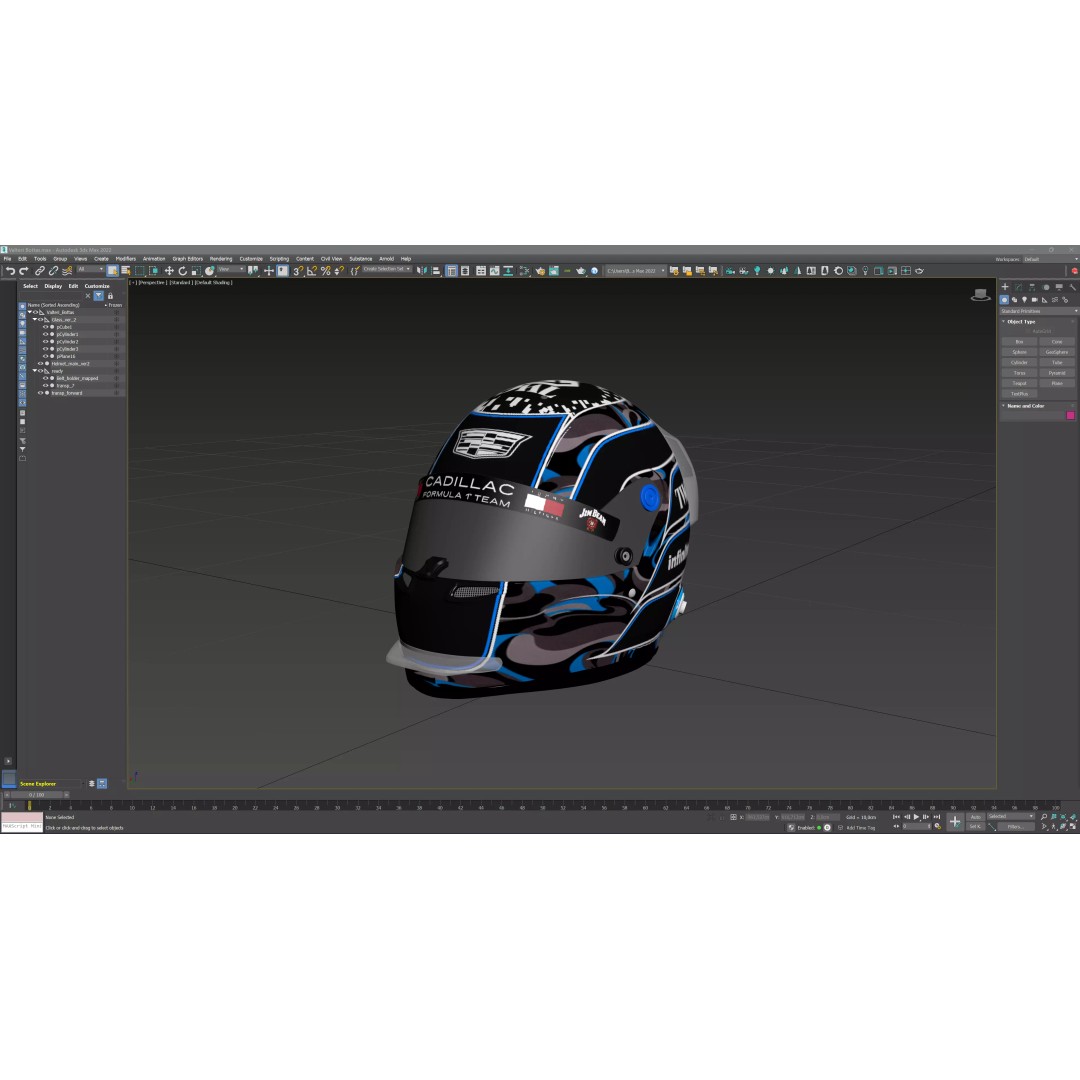The height and width of the screenshot is (1080, 1080).
Task: Click the Scene Explorer lock icon
Action: [110, 296]
